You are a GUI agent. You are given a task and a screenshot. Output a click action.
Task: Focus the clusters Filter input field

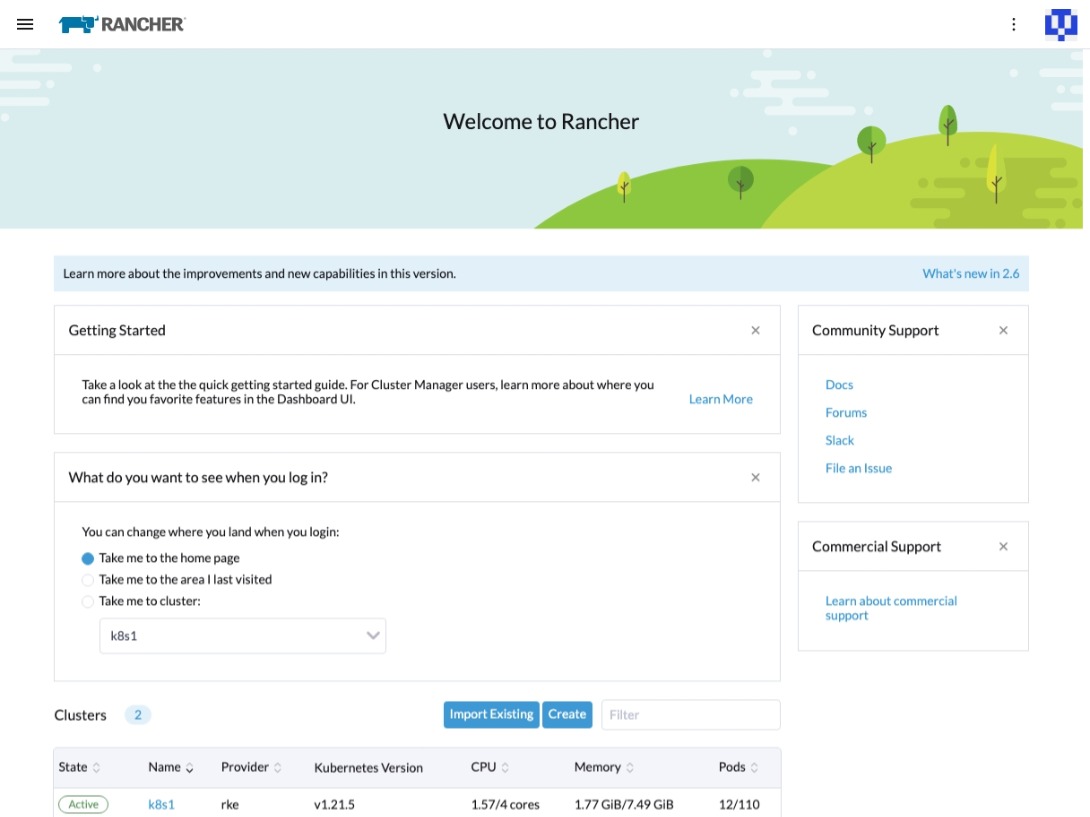tap(690, 714)
